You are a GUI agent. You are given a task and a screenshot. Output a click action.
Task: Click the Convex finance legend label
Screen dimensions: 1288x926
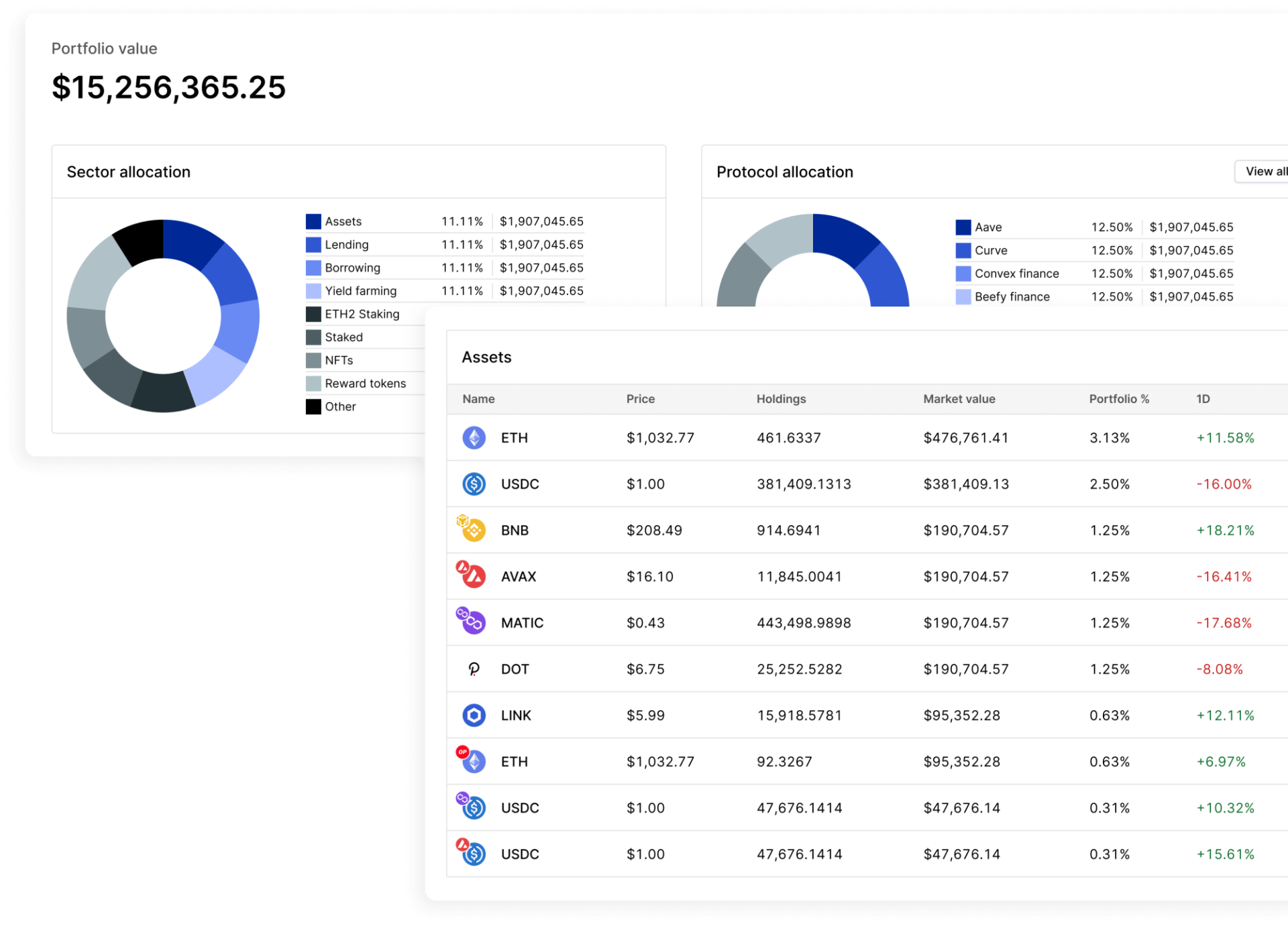(x=1017, y=274)
